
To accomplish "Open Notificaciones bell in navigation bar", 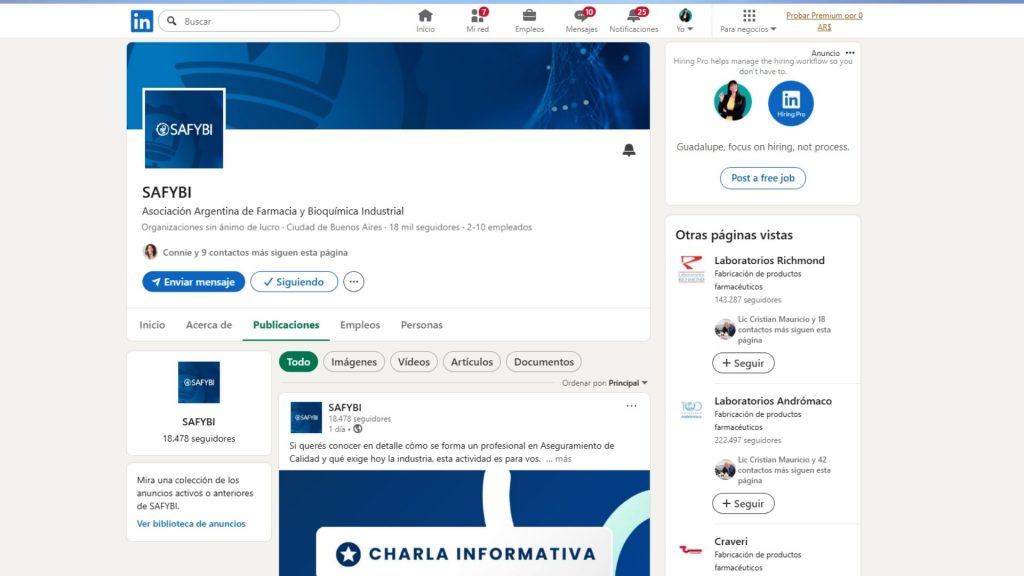I will (x=633, y=20).
